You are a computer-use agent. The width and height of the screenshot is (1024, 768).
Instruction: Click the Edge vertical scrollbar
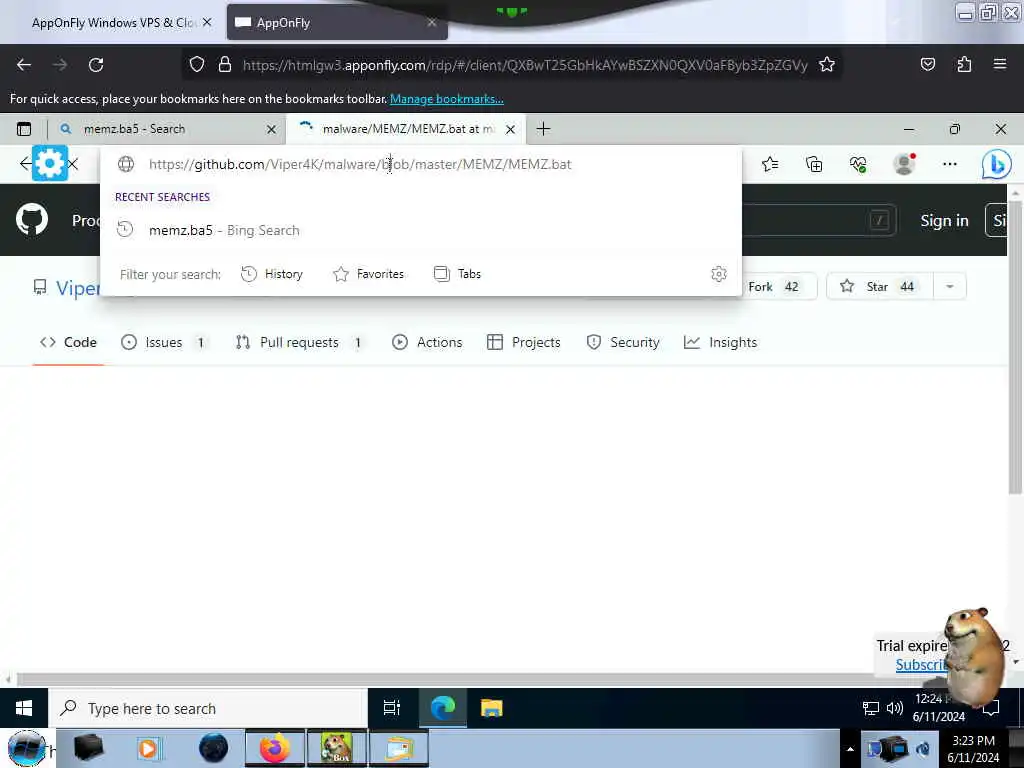coord(1015,346)
